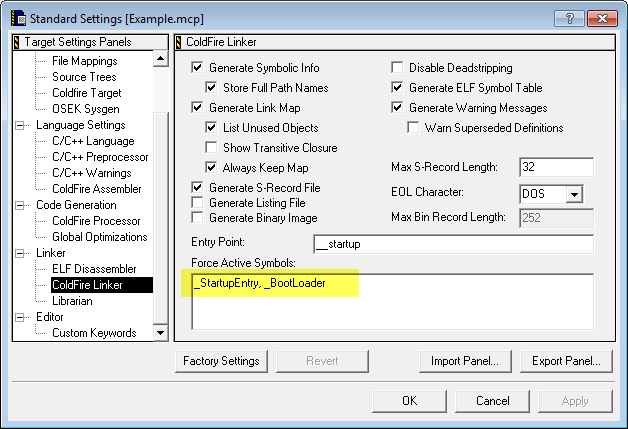Confirm settings with OK button
628x429 pixels.
pos(409,401)
